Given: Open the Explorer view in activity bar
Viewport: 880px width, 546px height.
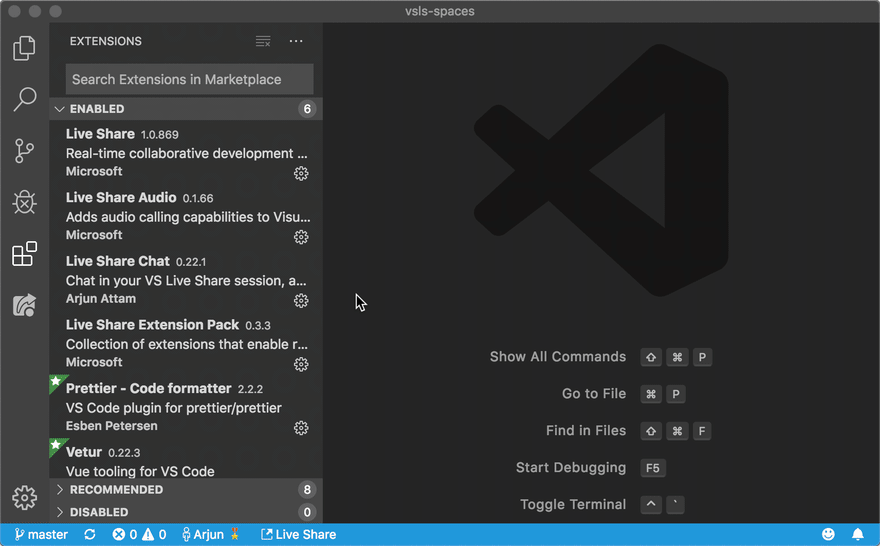Looking at the screenshot, I should click(x=24, y=48).
